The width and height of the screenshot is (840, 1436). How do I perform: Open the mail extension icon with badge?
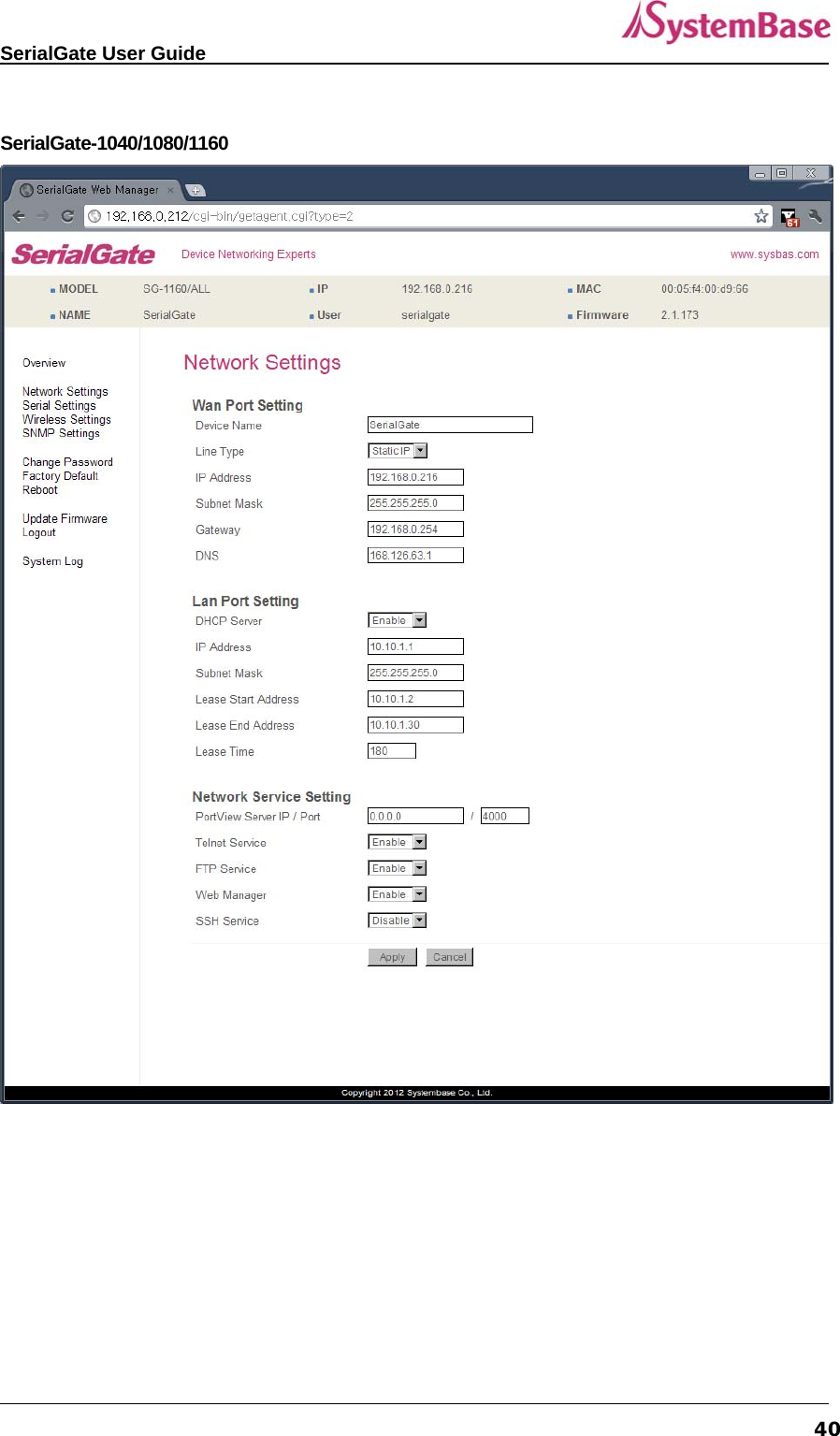tap(789, 217)
